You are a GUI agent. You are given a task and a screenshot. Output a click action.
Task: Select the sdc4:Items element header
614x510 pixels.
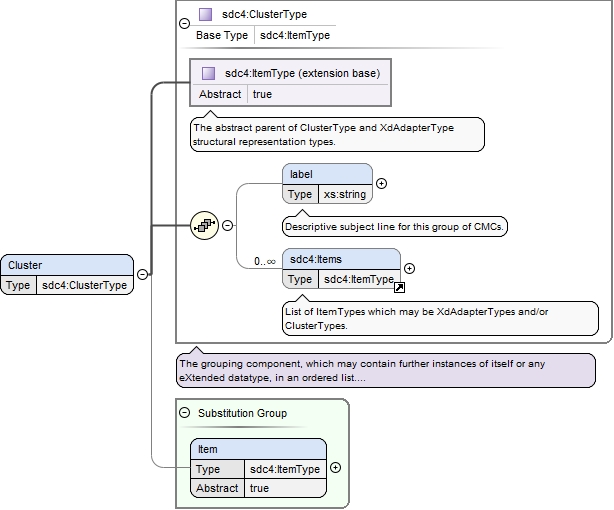[x=341, y=259]
